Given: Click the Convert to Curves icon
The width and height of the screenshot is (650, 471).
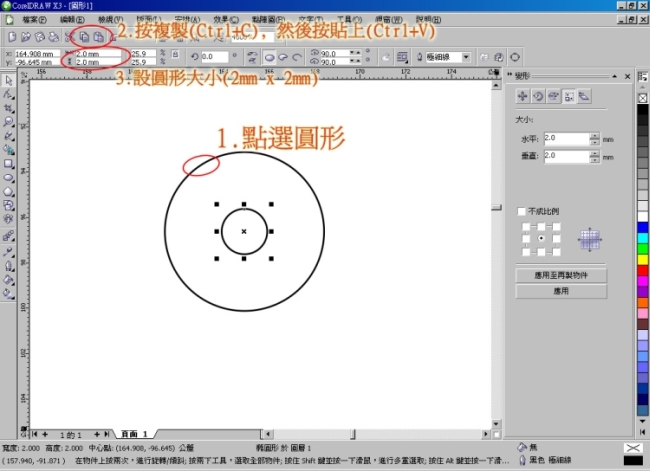Looking at the screenshot, I should [515, 57].
